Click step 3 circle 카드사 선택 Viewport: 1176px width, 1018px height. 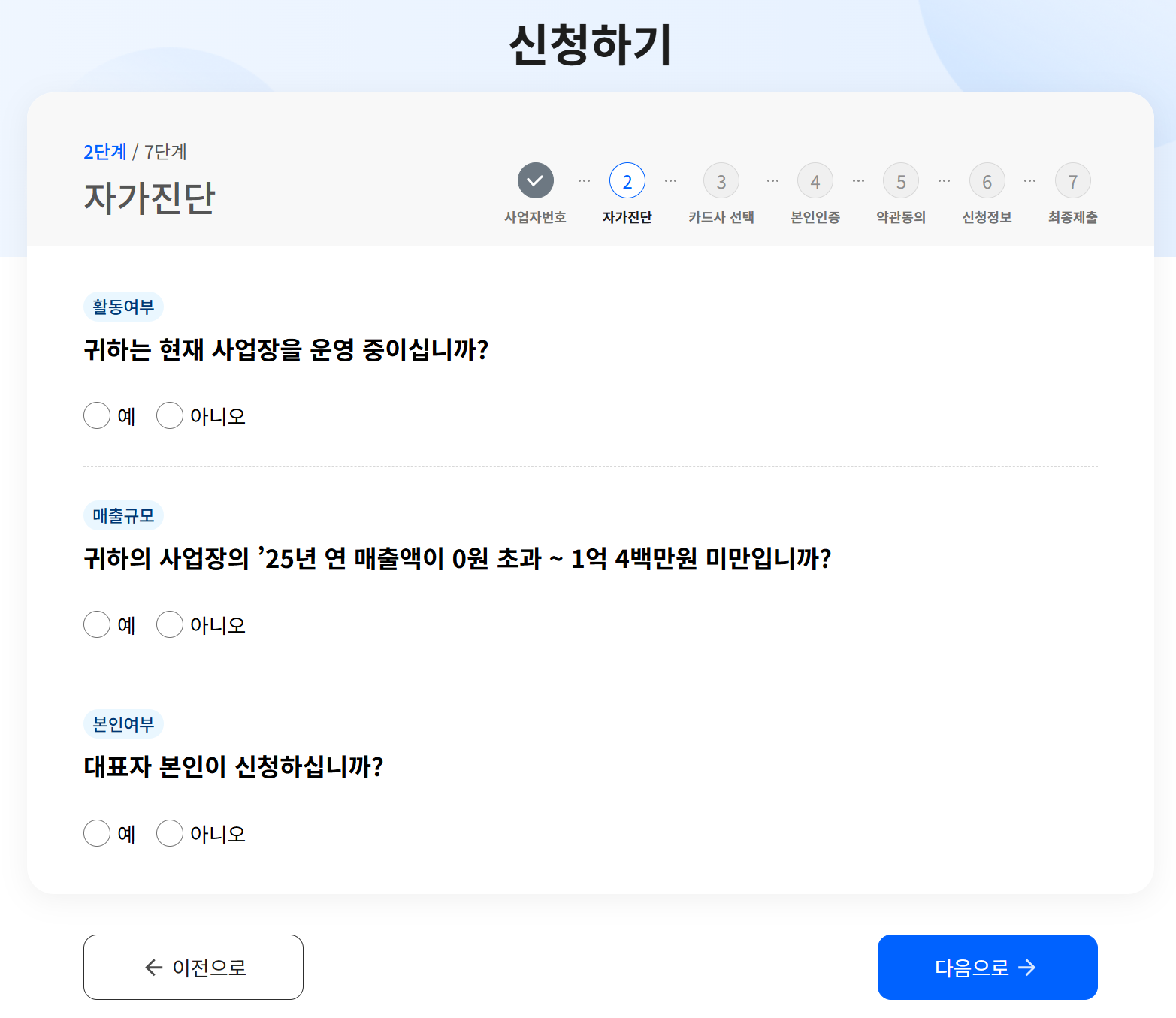721,180
